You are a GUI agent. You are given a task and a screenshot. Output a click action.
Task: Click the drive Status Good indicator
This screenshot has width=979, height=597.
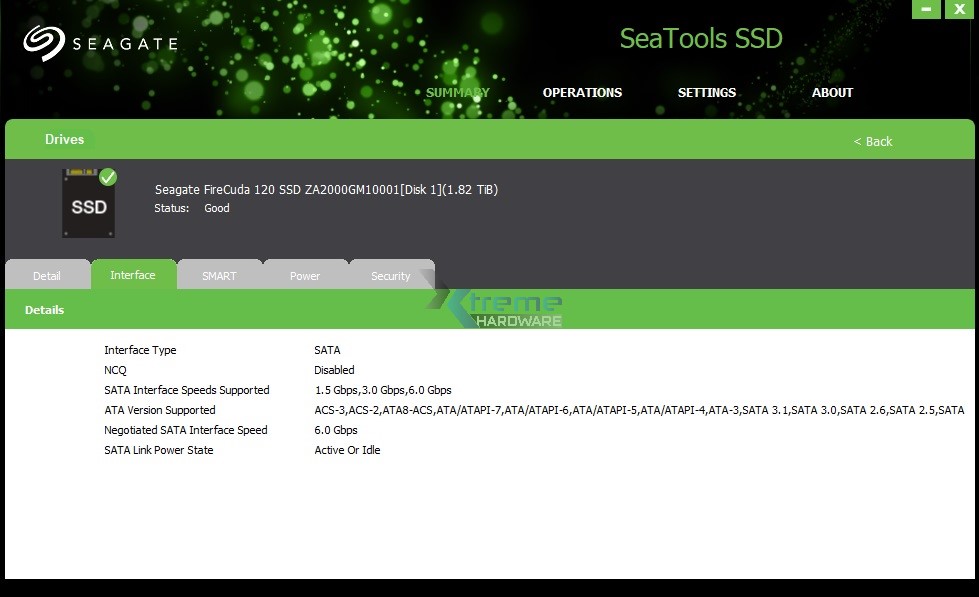(x=216, y=208)
